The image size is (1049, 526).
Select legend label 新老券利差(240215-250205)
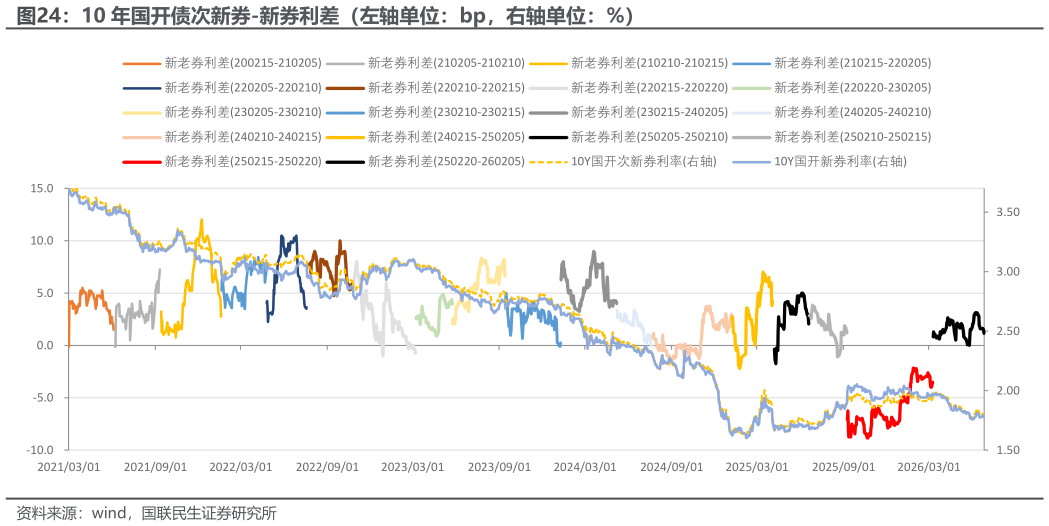coord(447,137)
